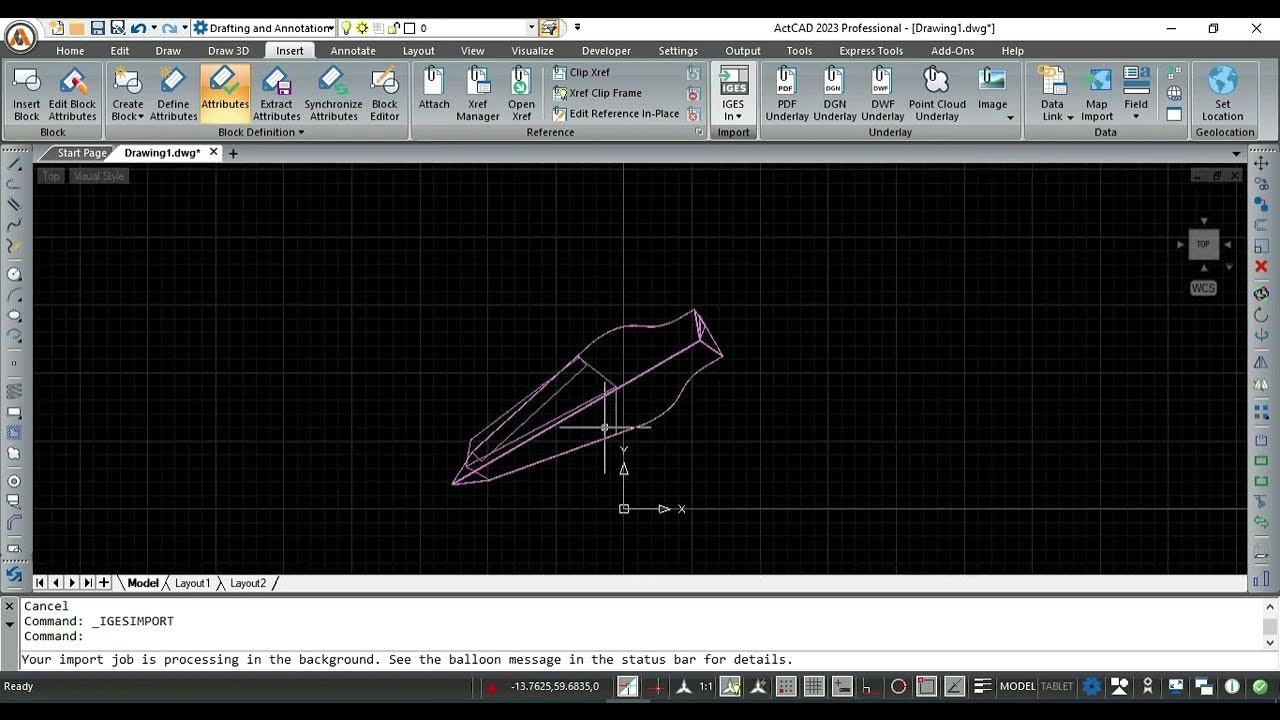Click Edit Reference In-Place button
Viewport: 1280px width, 720px height.
[616, 114]
